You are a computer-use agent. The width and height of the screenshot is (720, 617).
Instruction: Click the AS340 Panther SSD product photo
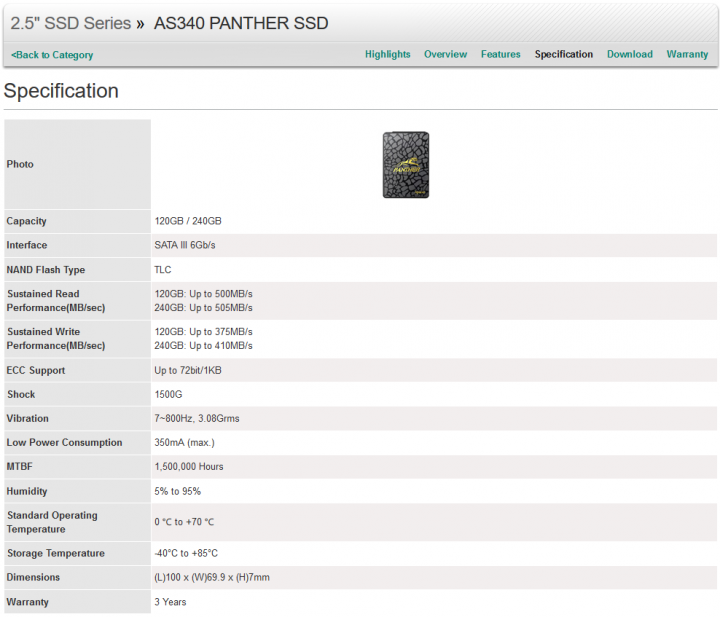(406, 165)
